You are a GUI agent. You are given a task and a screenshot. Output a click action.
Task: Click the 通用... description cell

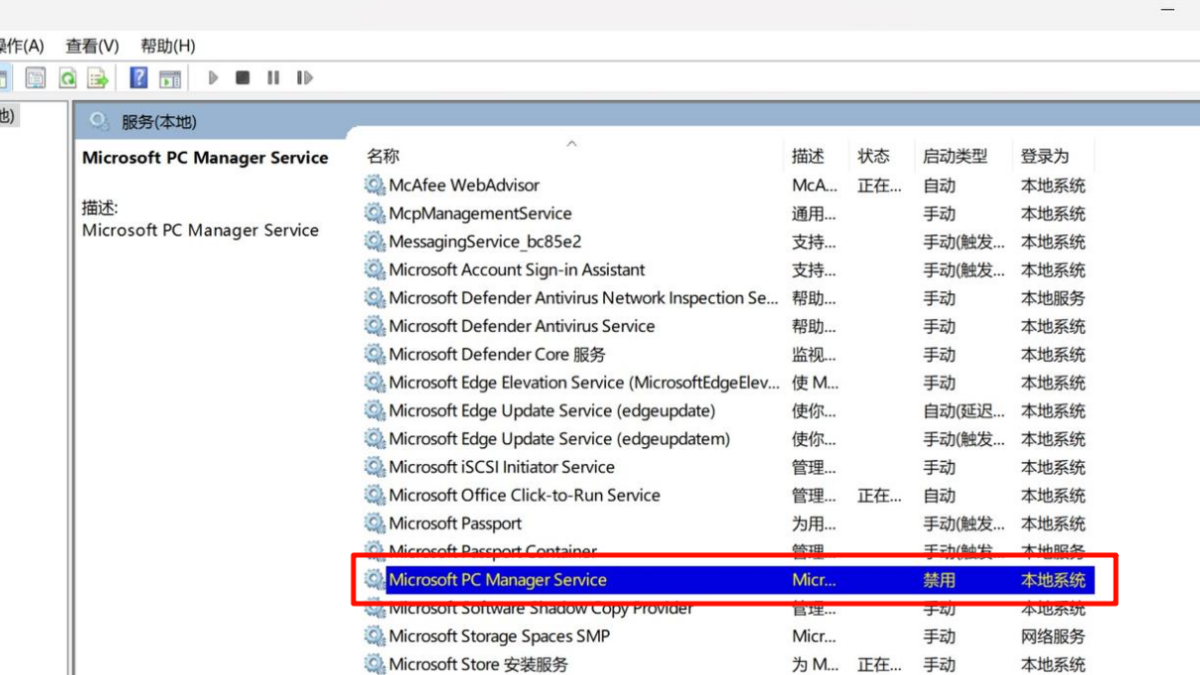point(814,213)
